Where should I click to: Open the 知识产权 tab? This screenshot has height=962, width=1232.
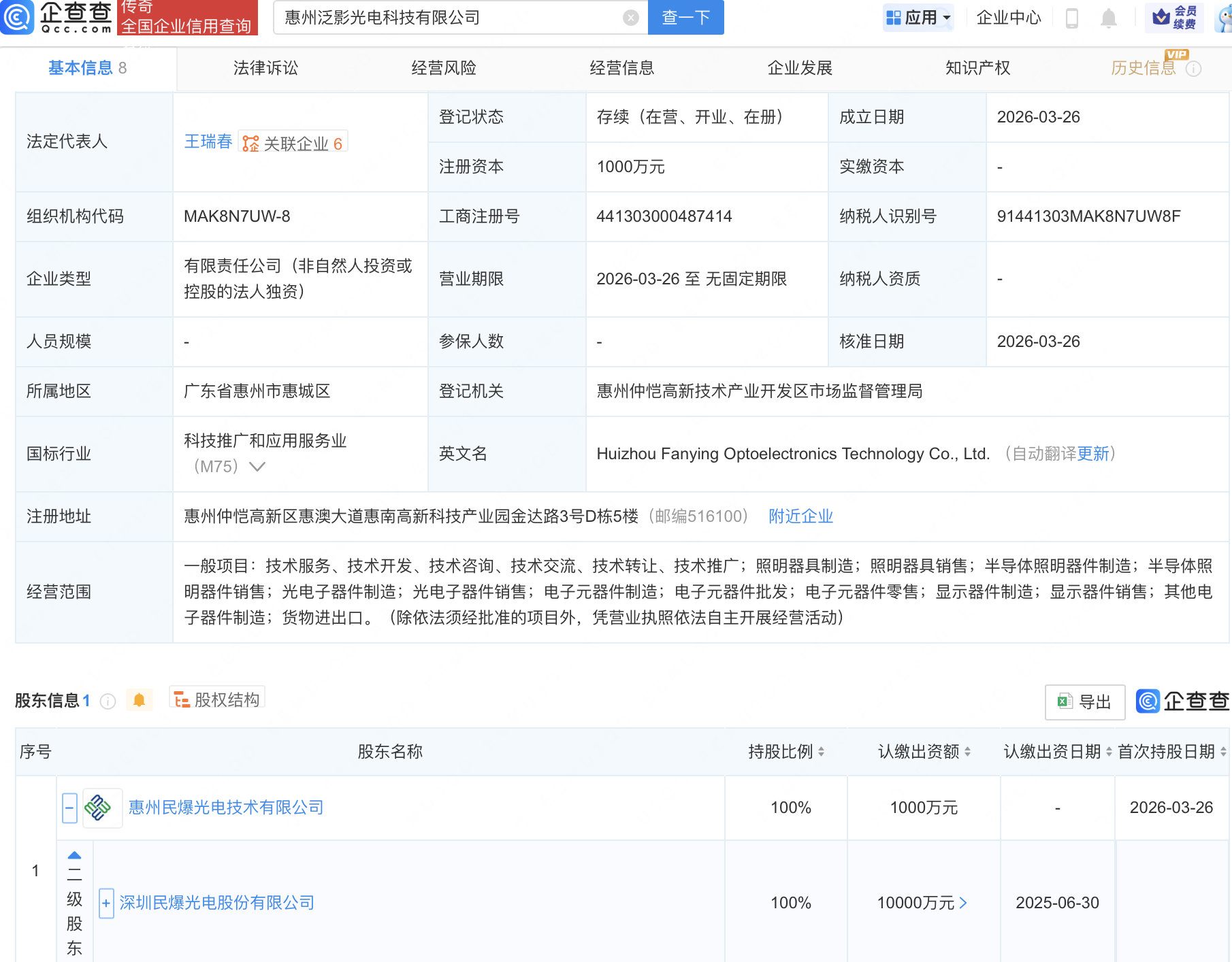pyautogui.click(x=977, y=68)
